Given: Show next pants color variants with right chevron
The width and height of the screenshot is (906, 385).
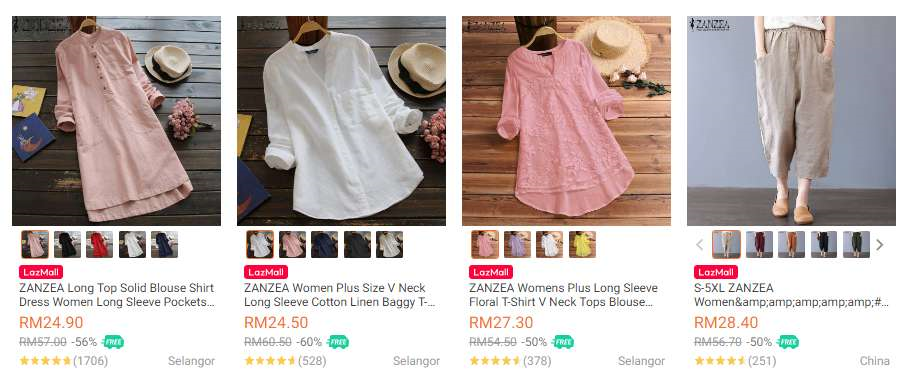Looking at the screenshot, I should tap(879, 245).
